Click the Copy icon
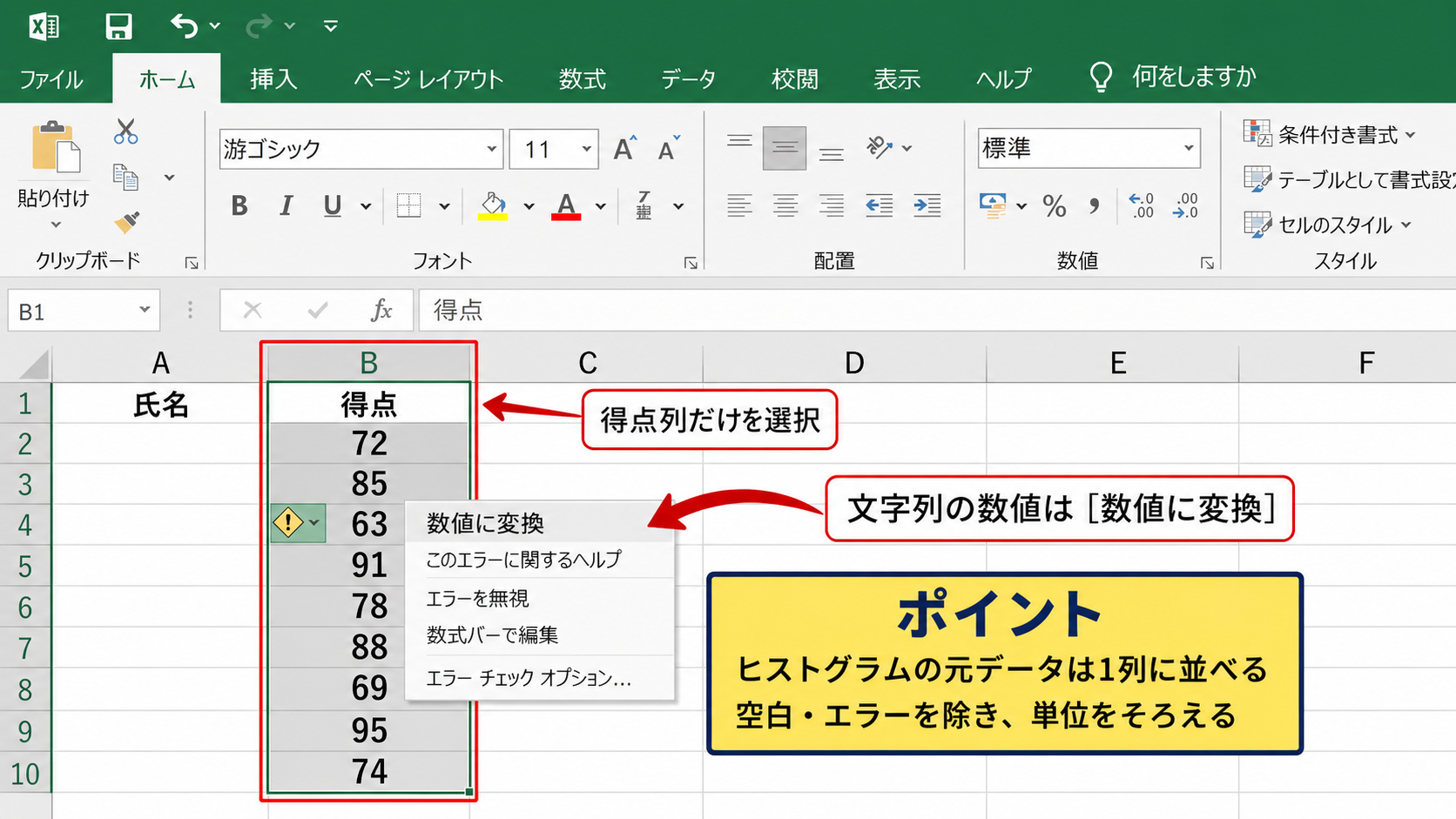 coord(126,178)
